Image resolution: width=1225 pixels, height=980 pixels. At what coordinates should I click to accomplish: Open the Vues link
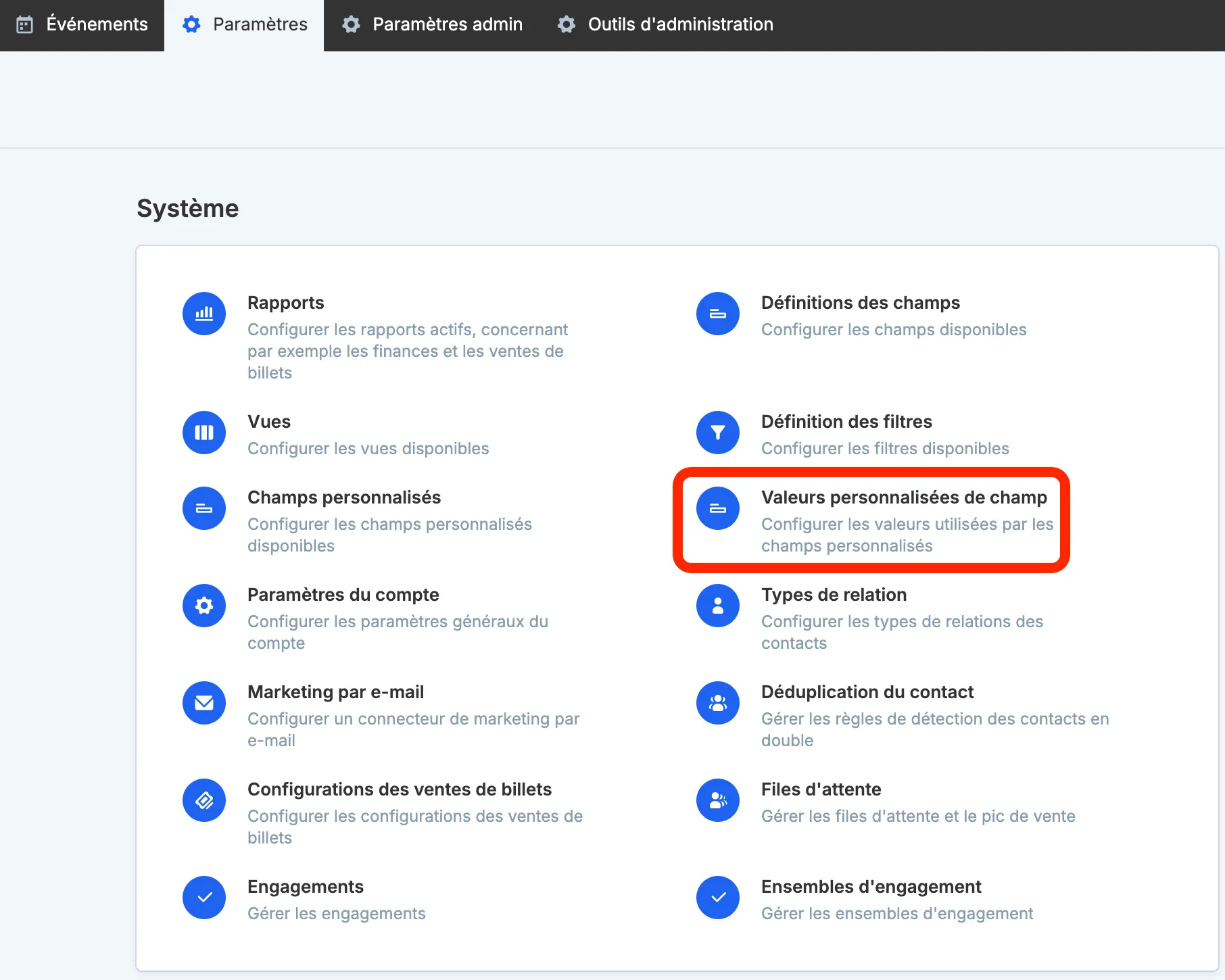[x=269, y=422]
